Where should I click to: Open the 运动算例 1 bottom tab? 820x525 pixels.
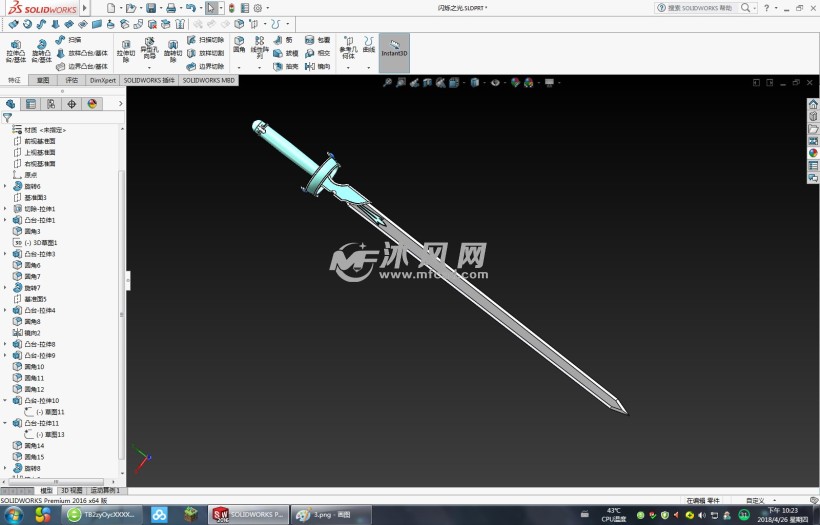105,490
